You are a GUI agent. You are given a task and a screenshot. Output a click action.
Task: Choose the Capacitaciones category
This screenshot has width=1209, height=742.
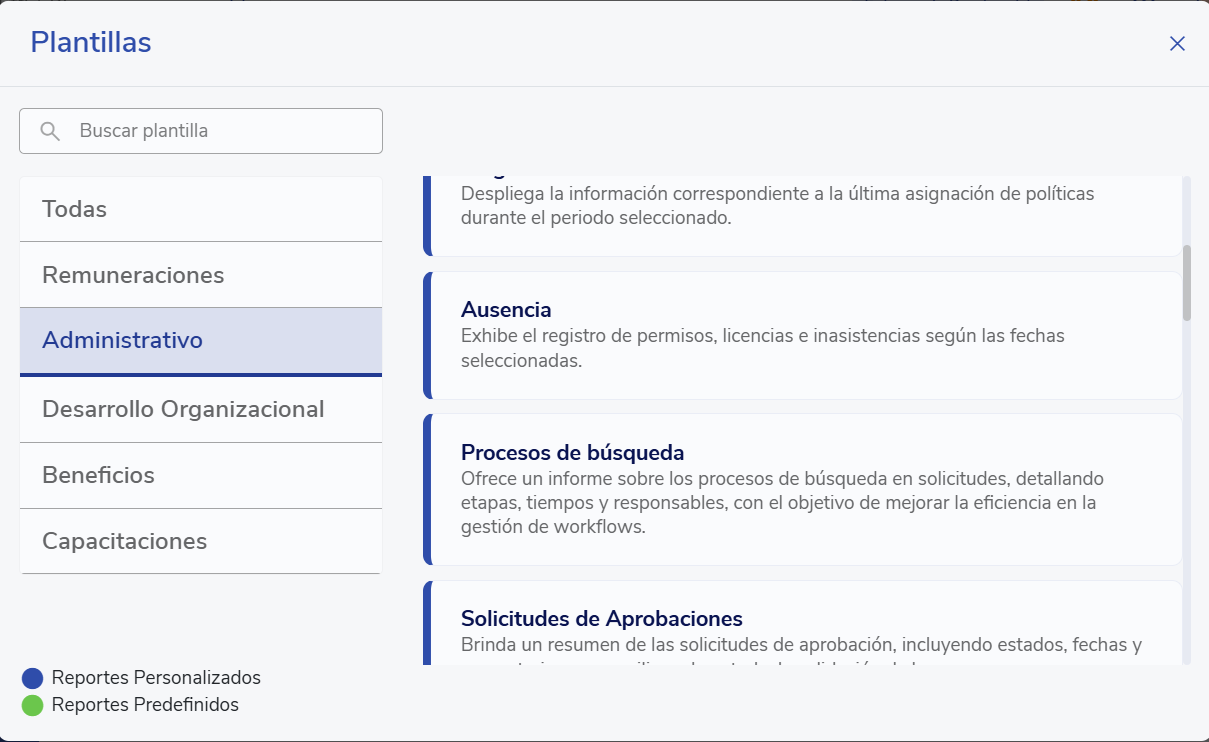[x=200, y=541]
